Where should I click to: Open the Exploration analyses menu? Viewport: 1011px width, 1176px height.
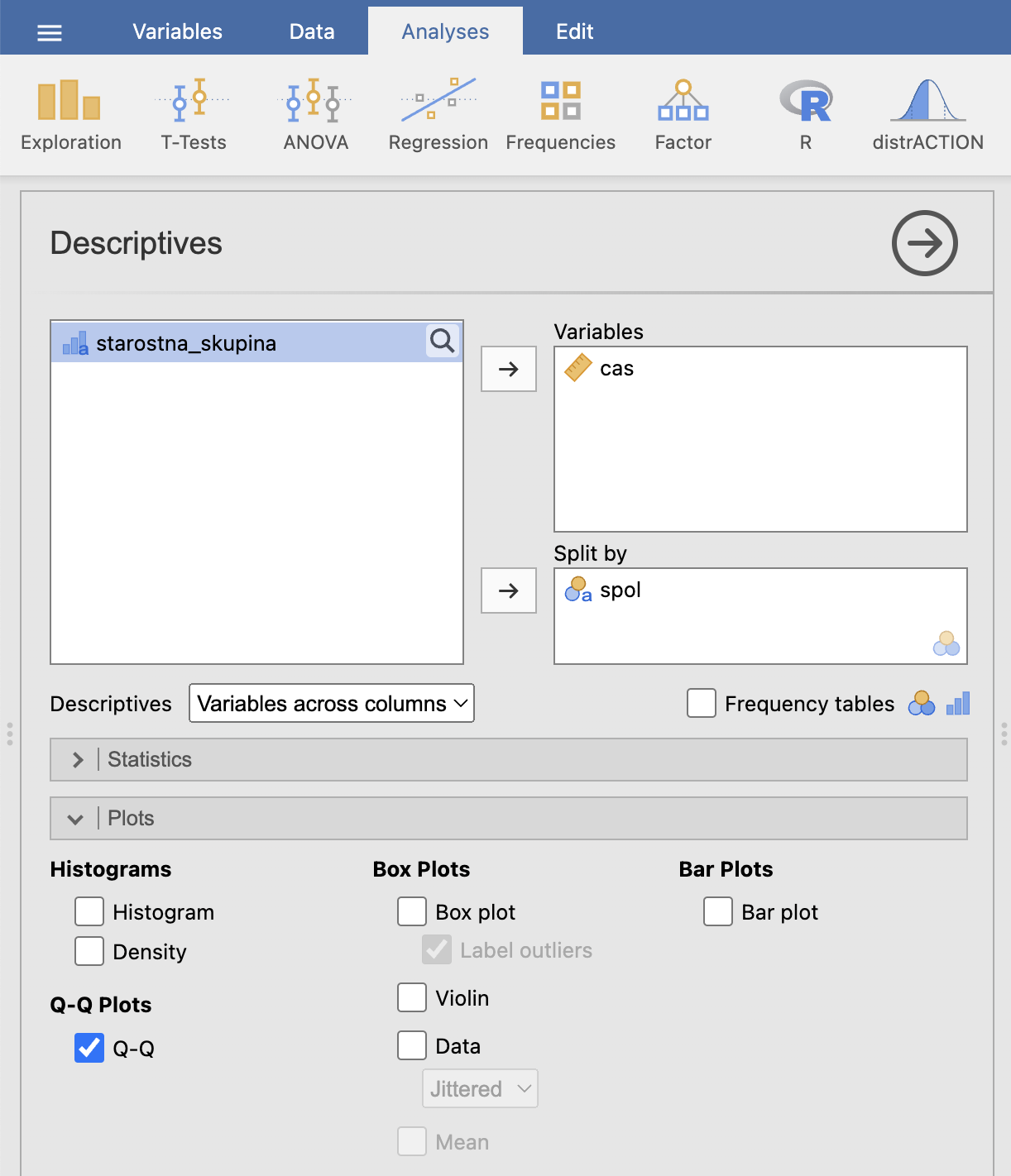tap(70, 115)
